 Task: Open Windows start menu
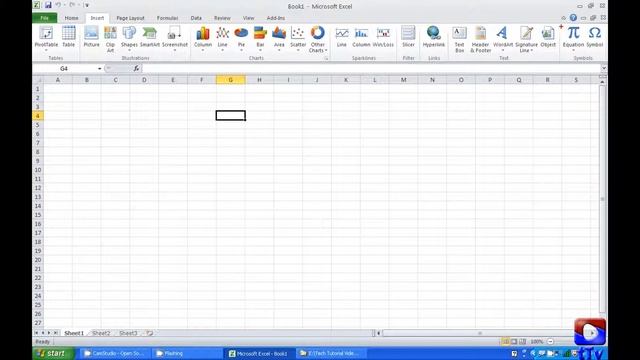(53, 353)
